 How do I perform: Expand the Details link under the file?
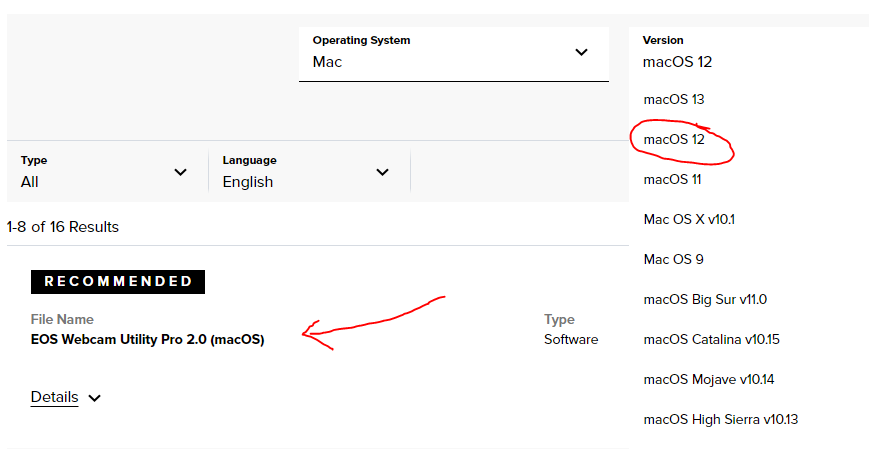pos(54,397)
